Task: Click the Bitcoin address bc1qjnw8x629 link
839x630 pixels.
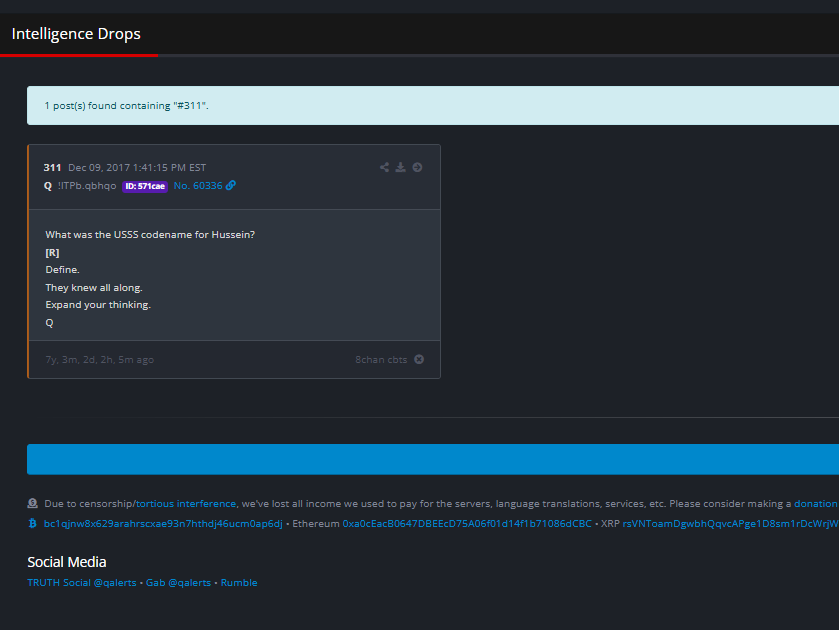Action: [163, 523]
